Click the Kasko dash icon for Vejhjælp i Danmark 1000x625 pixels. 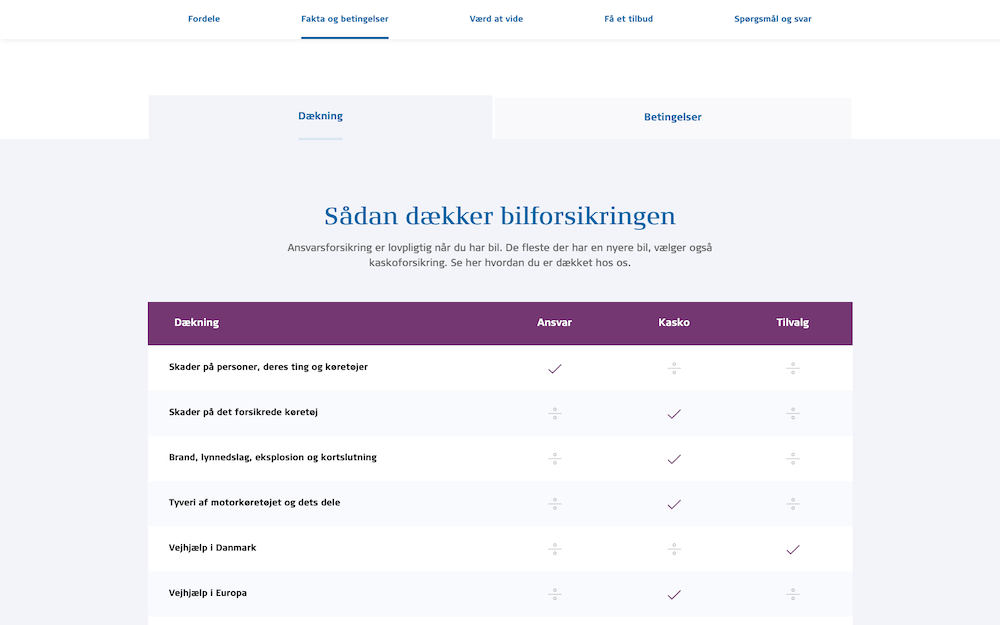[674, 548]
